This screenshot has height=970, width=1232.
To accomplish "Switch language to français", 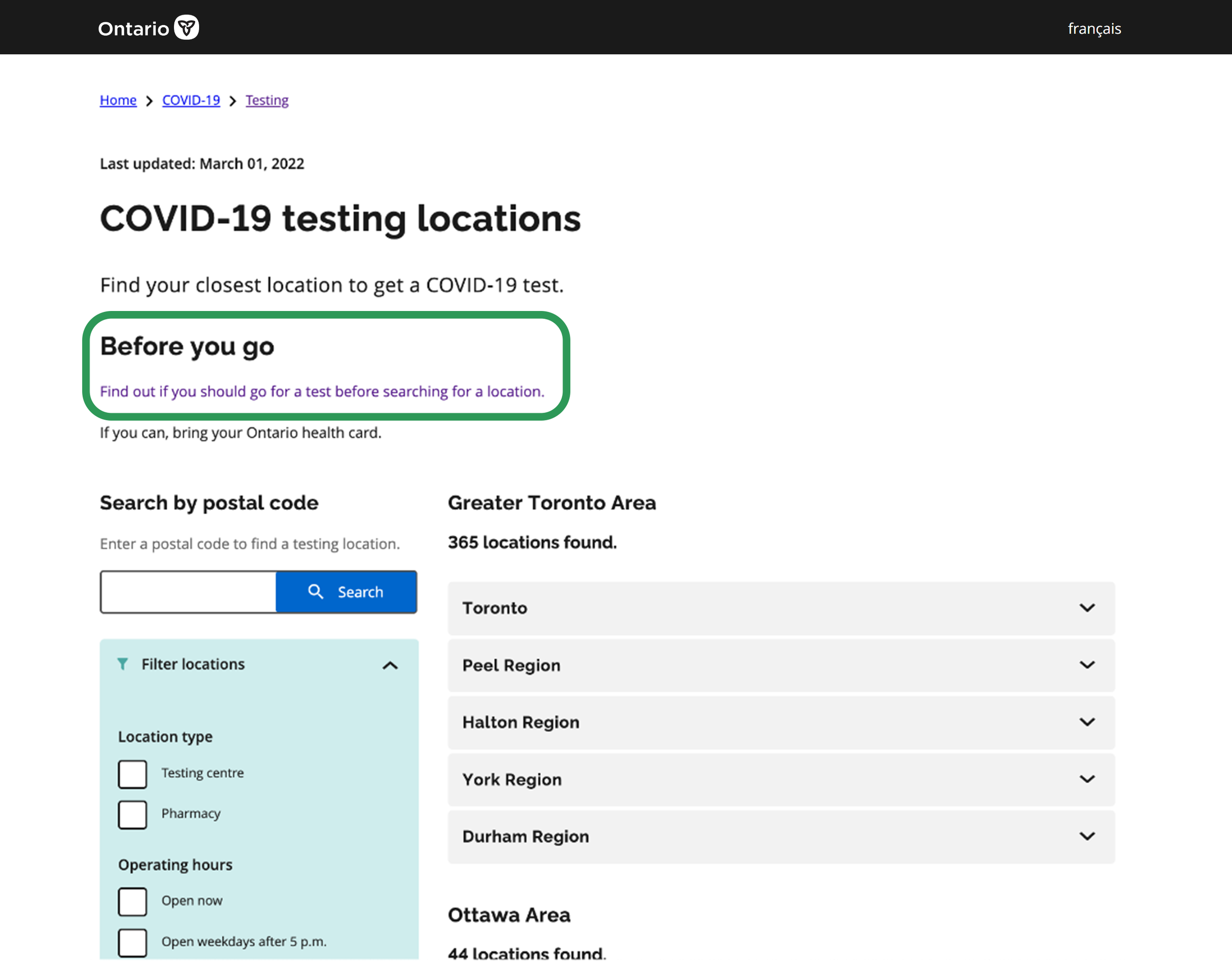I will pyautogui.click(x=1094, y=29).
